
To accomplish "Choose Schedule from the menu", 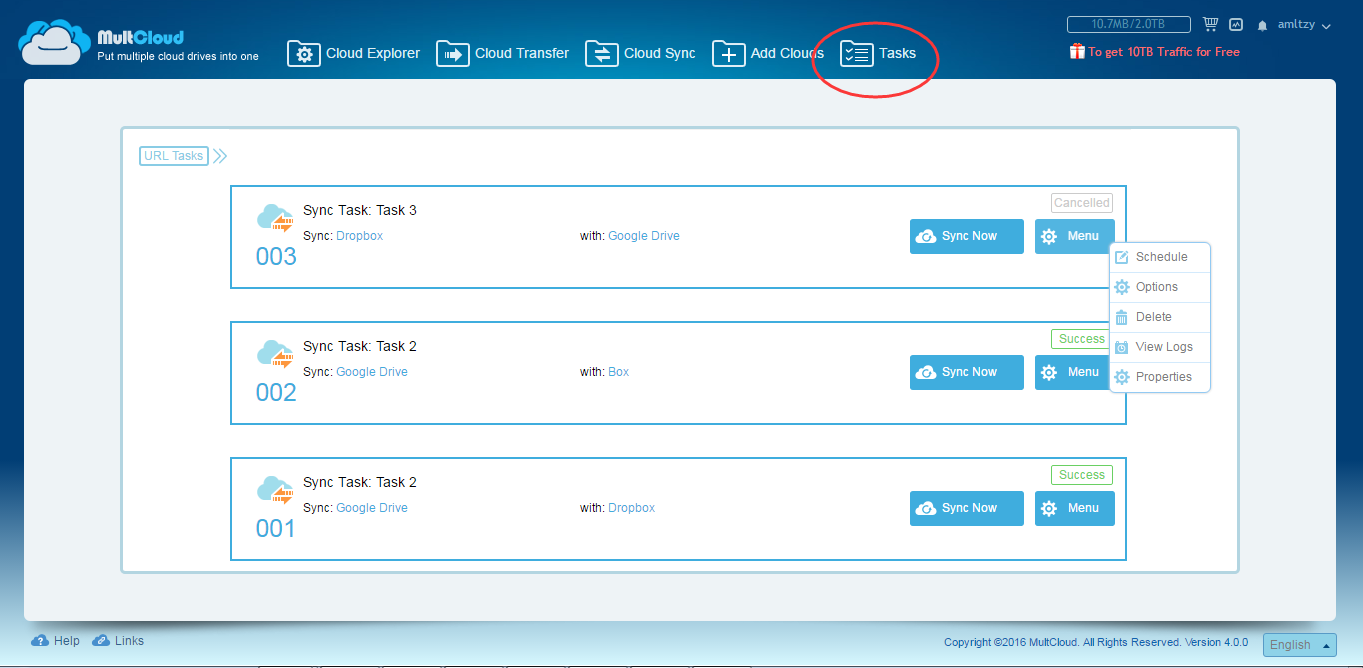I will pyautogui.click(x=1160, y=257).
